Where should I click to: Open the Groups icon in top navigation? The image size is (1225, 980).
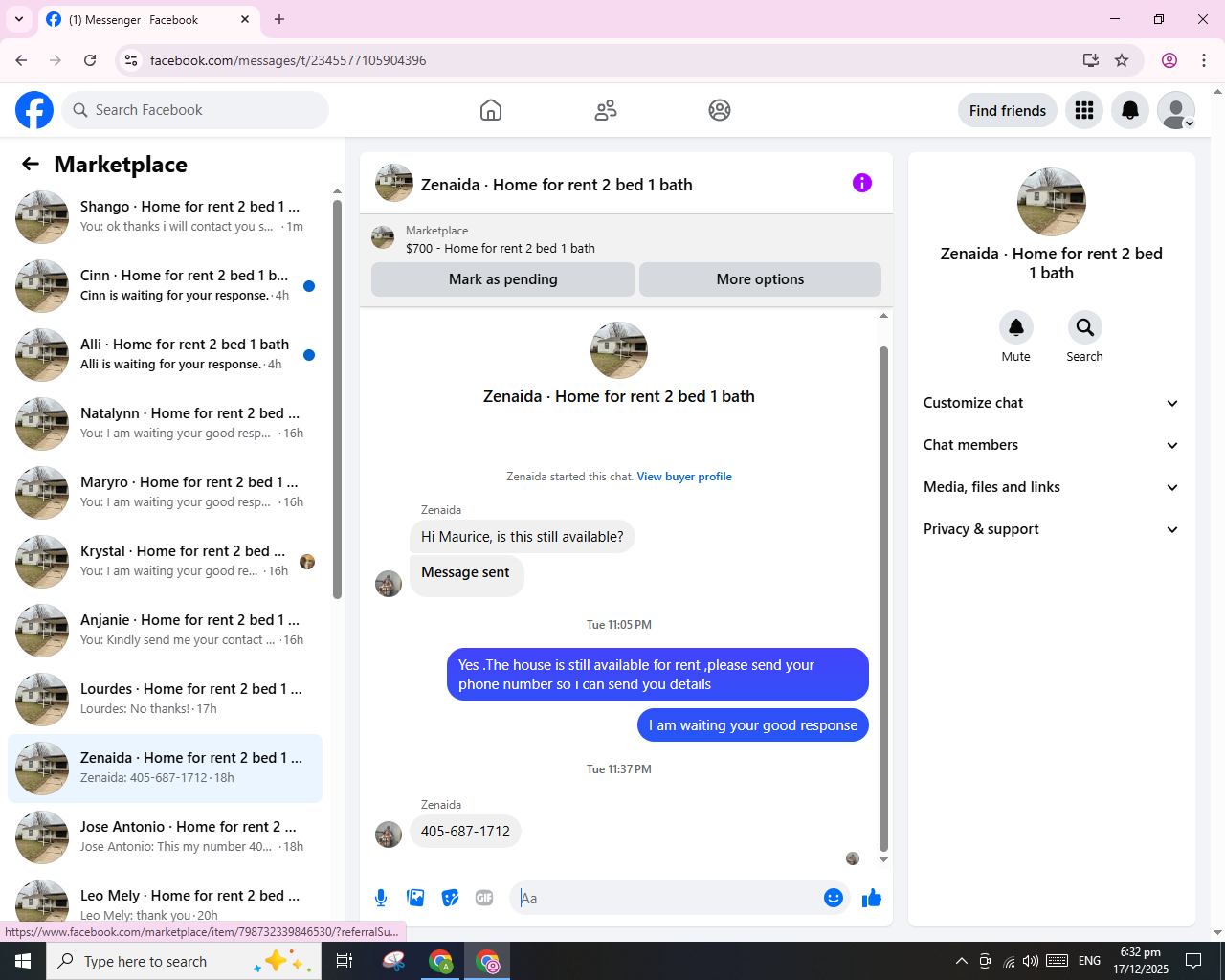coord(720,110)
